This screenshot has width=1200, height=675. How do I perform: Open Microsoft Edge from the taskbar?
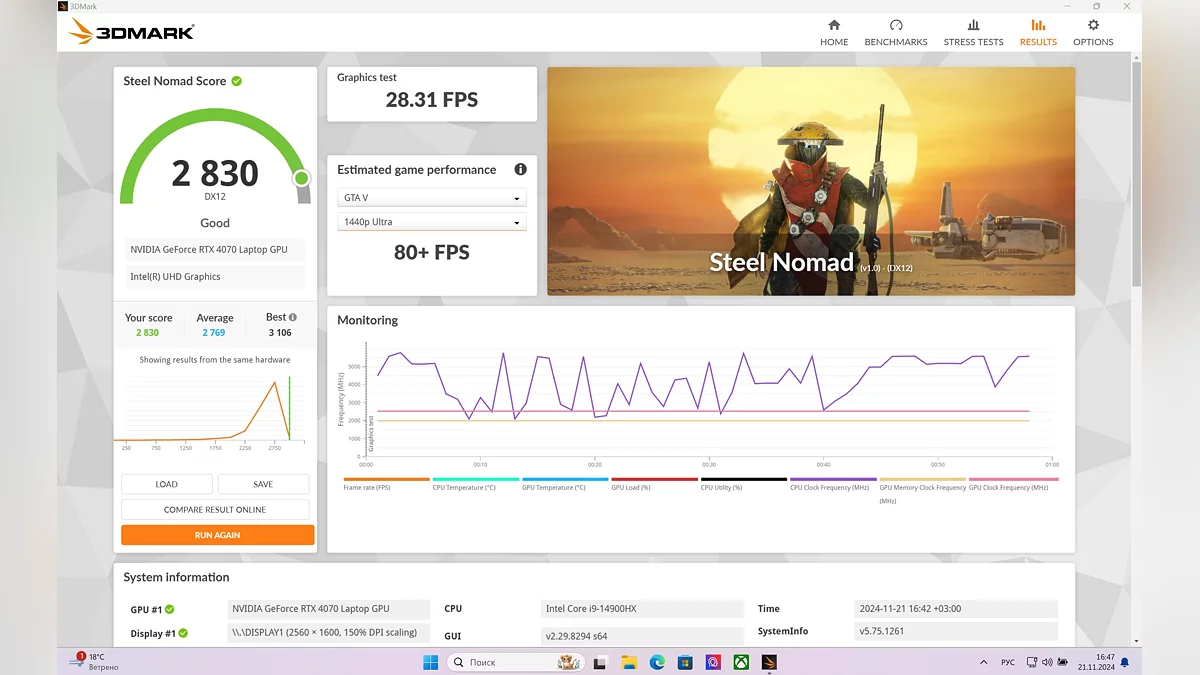[657, 662]
